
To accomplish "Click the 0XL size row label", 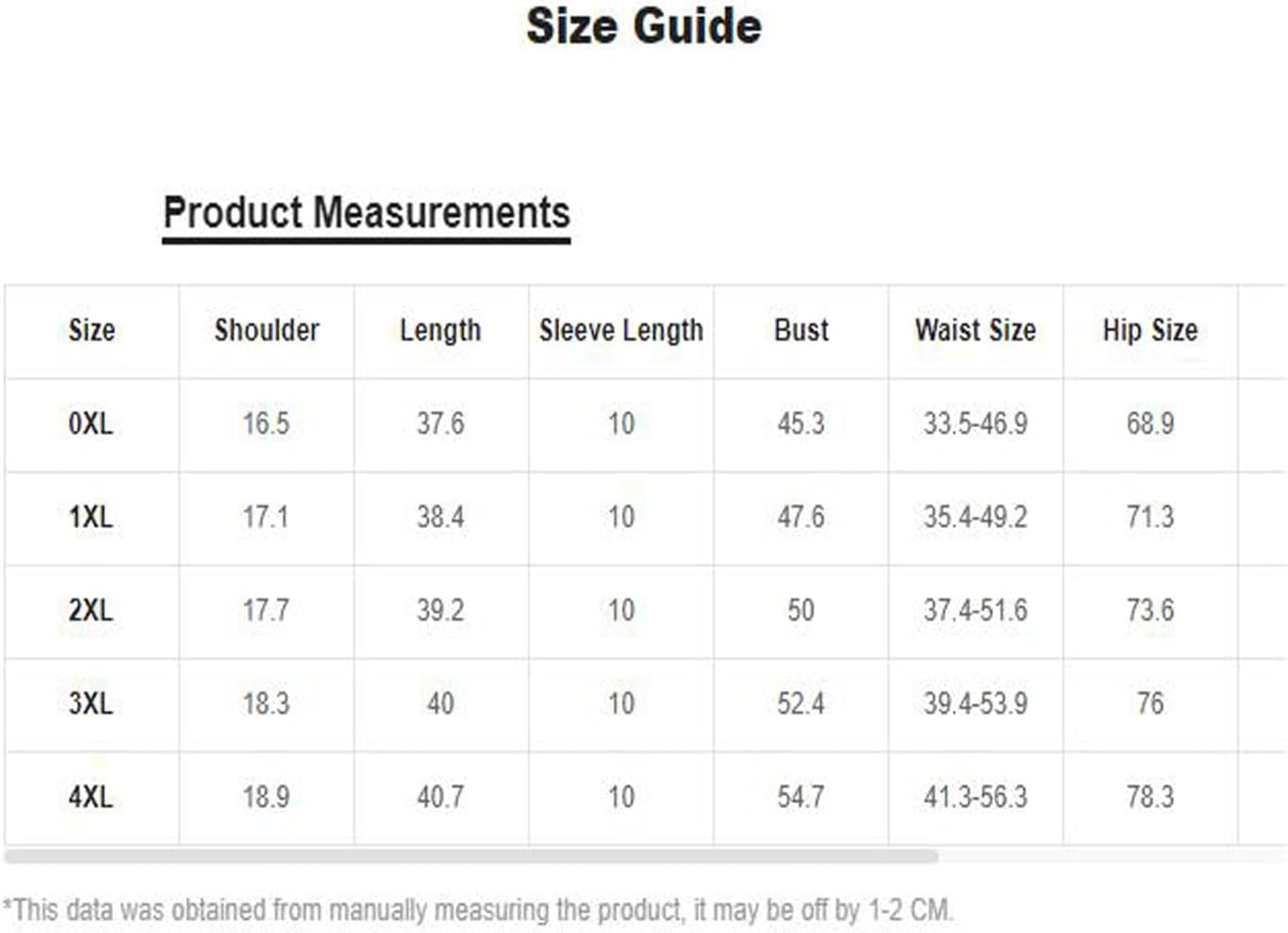I will 91,424.
